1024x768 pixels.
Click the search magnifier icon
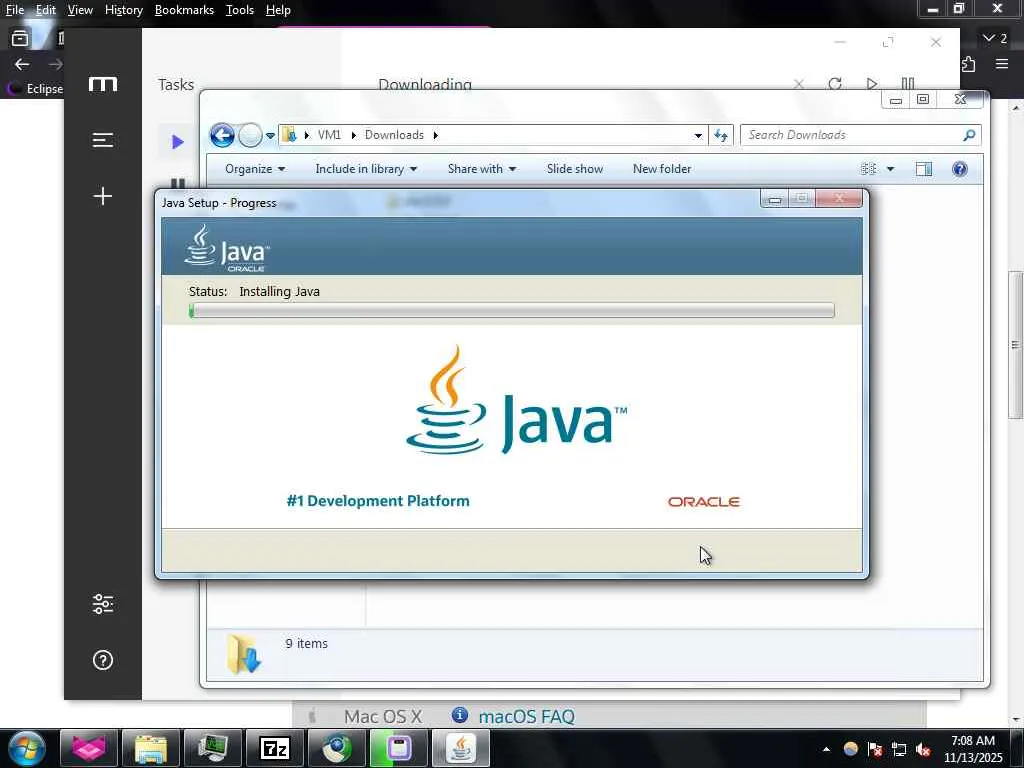point(969,135)
